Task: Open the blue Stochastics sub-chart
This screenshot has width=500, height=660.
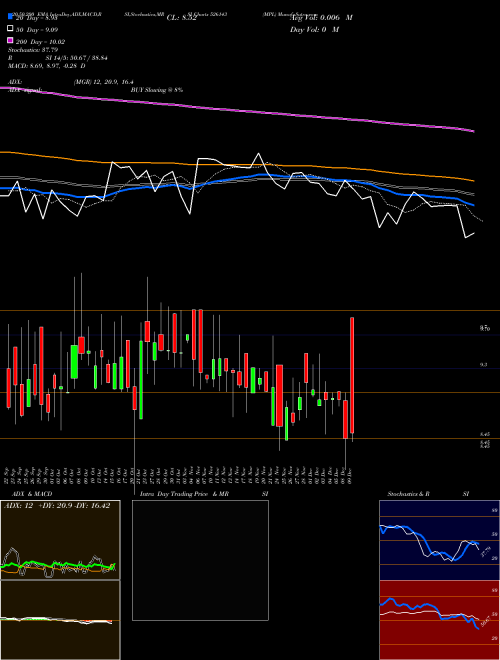Action: (439, 540)
